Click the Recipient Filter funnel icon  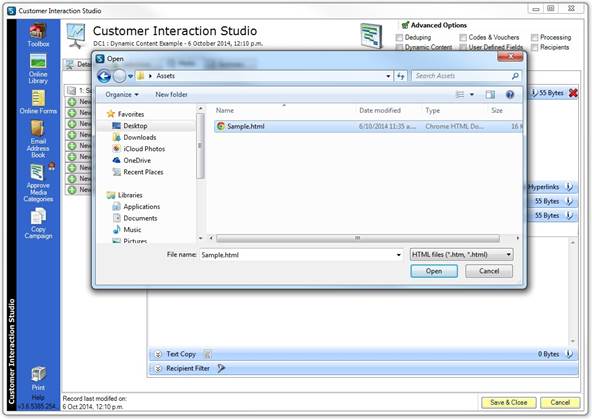pos(221,368)
